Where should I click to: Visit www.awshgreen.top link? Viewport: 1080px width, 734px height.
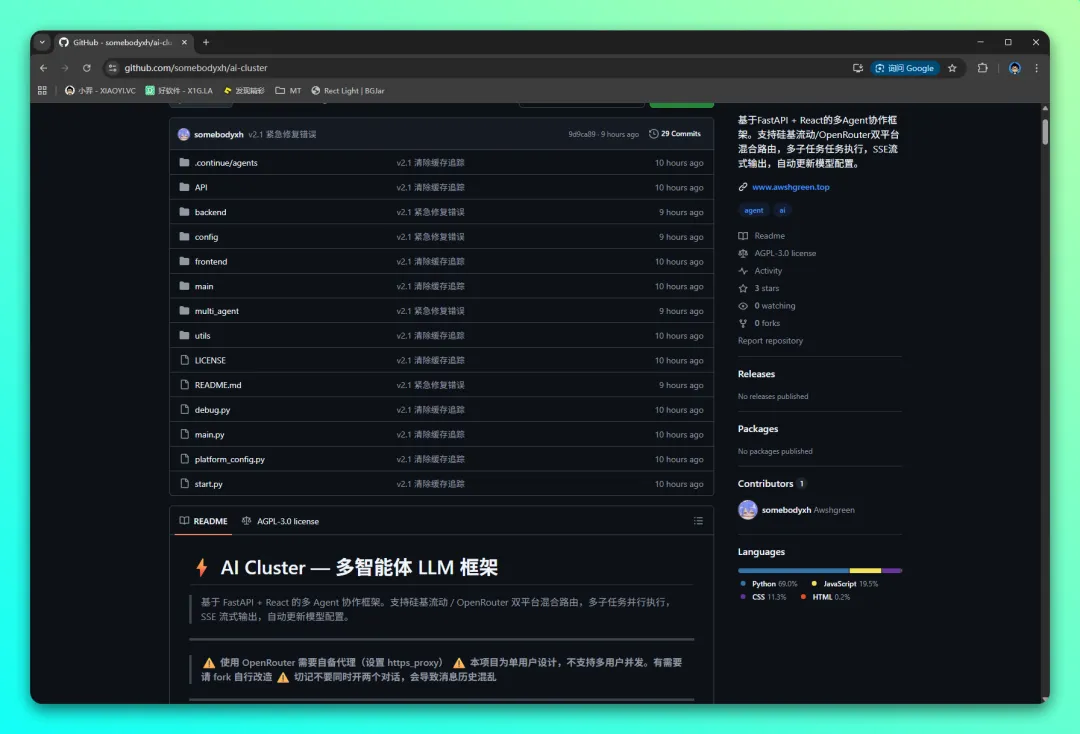pos(790,187)
